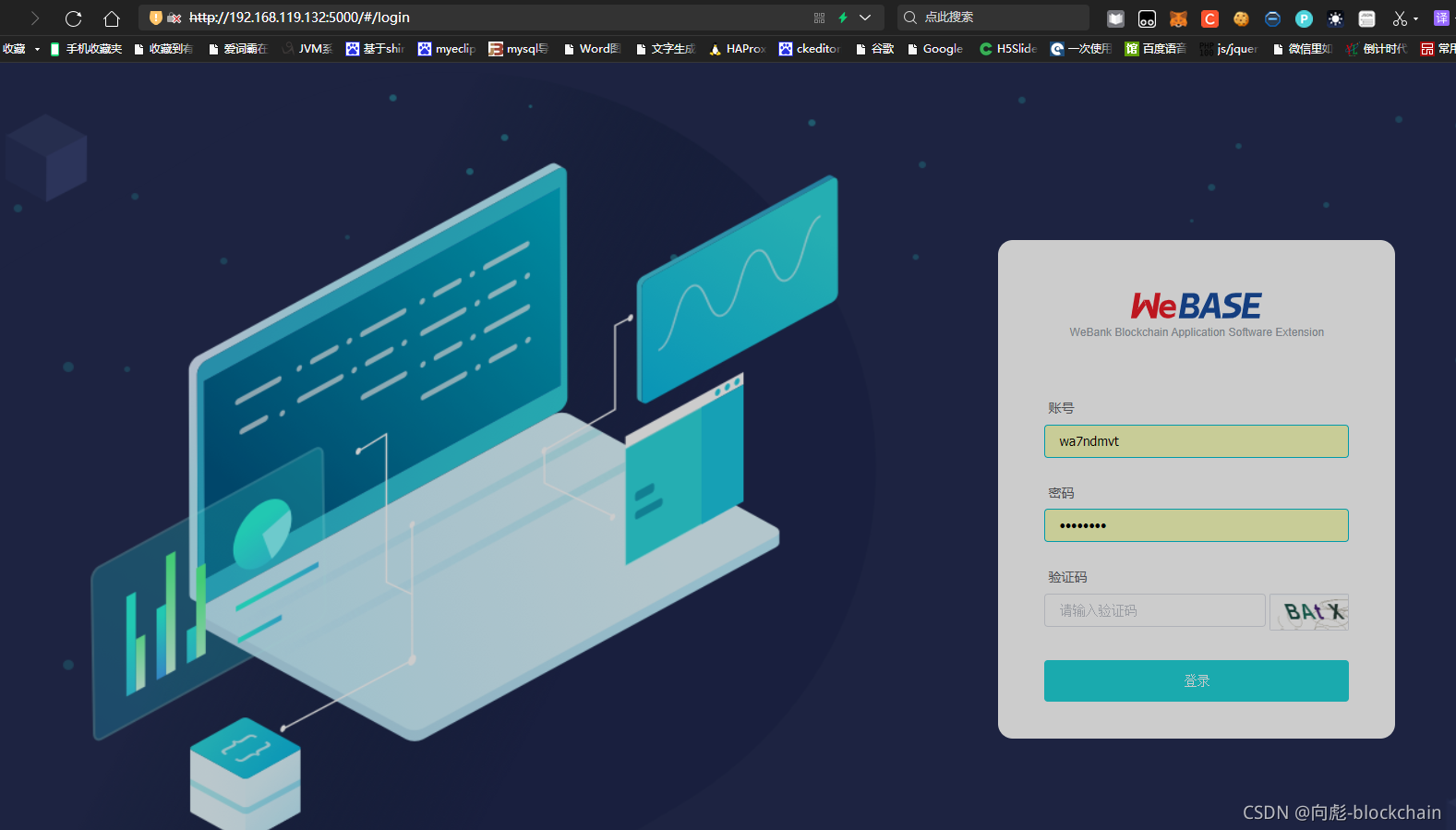1456x830 pixels.
Task: Click the 登录 login button
Action: click(x=1196, y=680)
